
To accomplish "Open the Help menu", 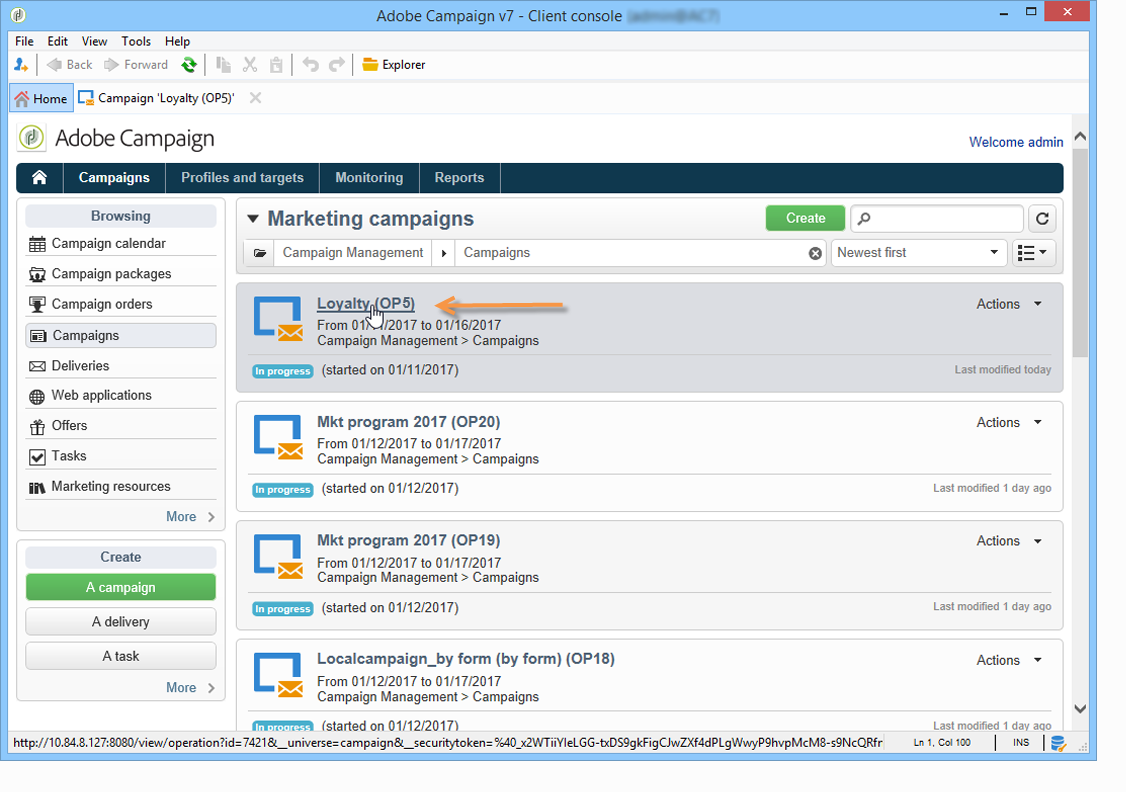I will [177, 41].
